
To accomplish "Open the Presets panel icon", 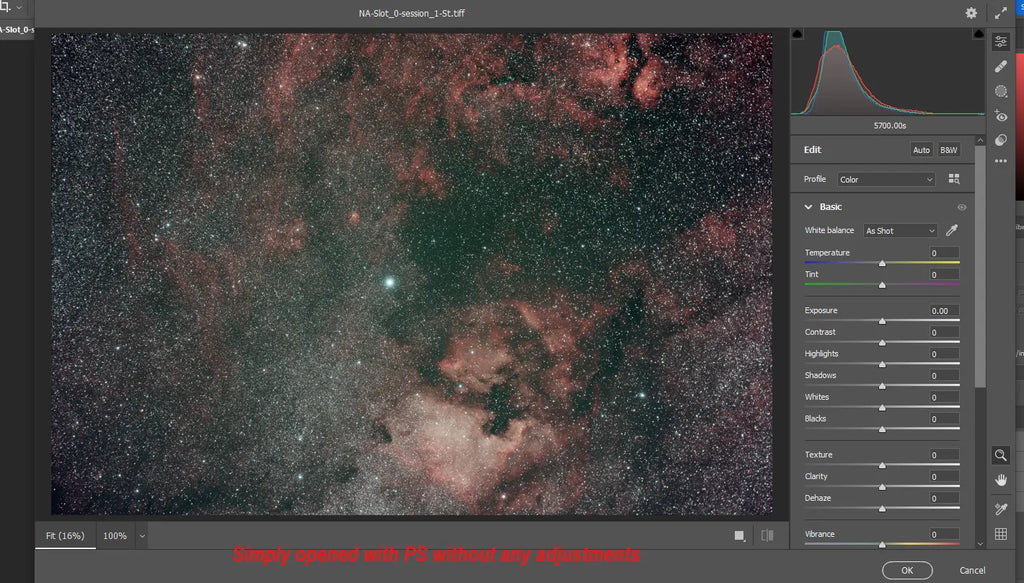I will tap(1001, 140).
